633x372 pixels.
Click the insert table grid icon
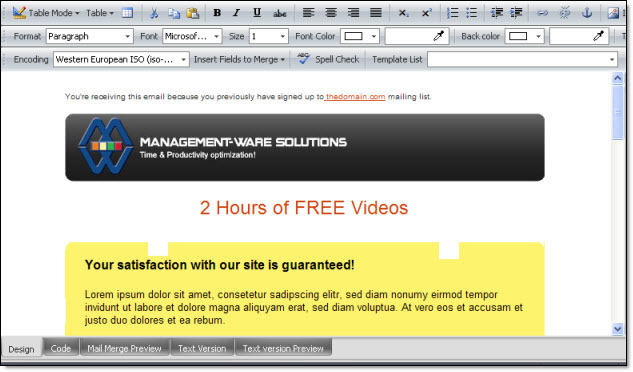click(x=128, y=13)
